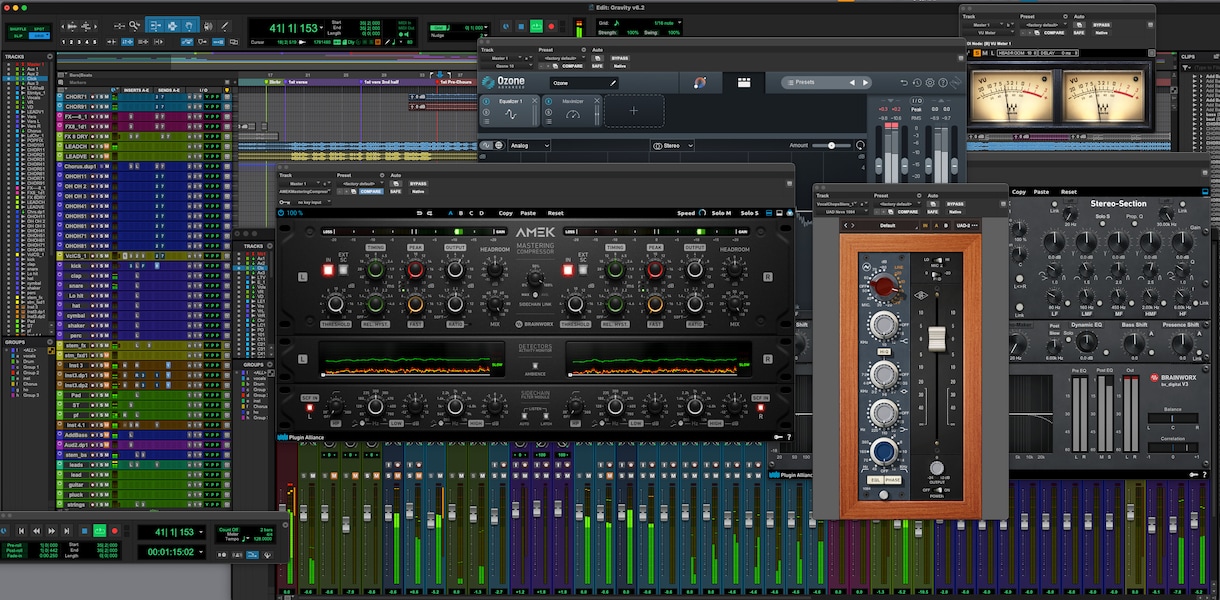Viewport: 1220px width, 600px height.
Task: Open Ozone help question mark icon
Action: 943,83
